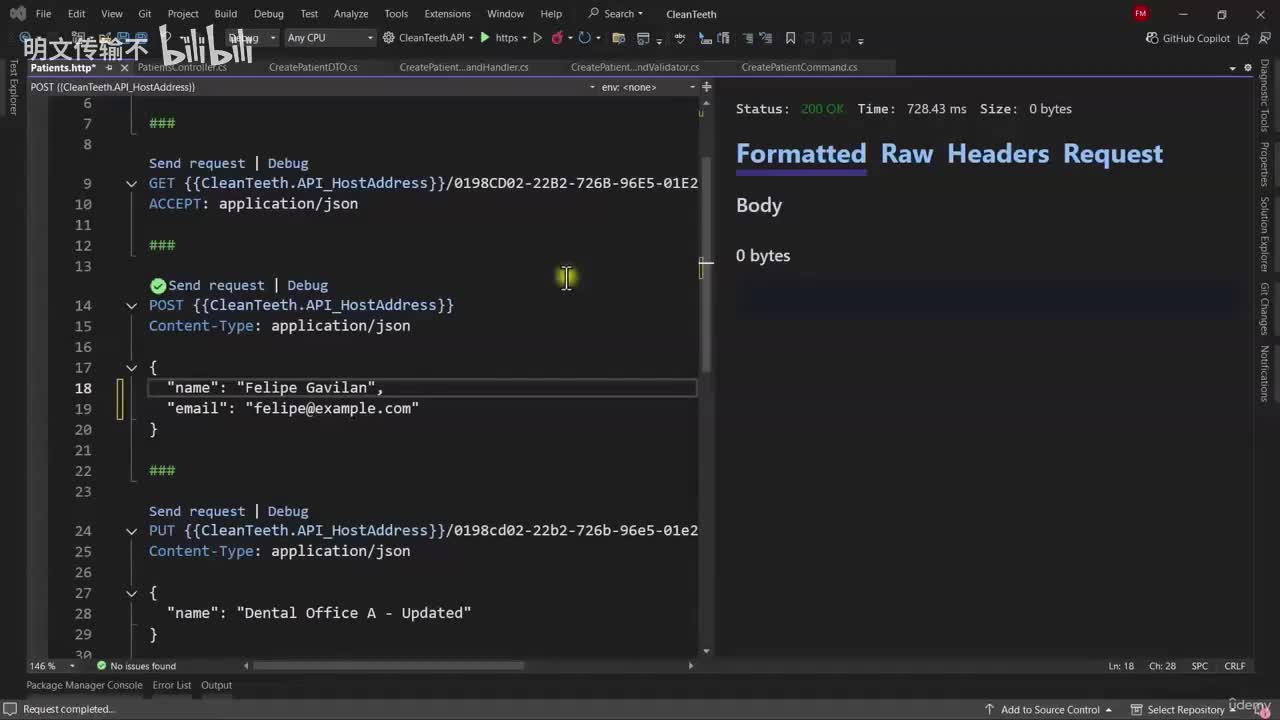Click Send request above the PUT line
Image resolution: width=1280 pixels, height=720 pixels.
point(197,511)
